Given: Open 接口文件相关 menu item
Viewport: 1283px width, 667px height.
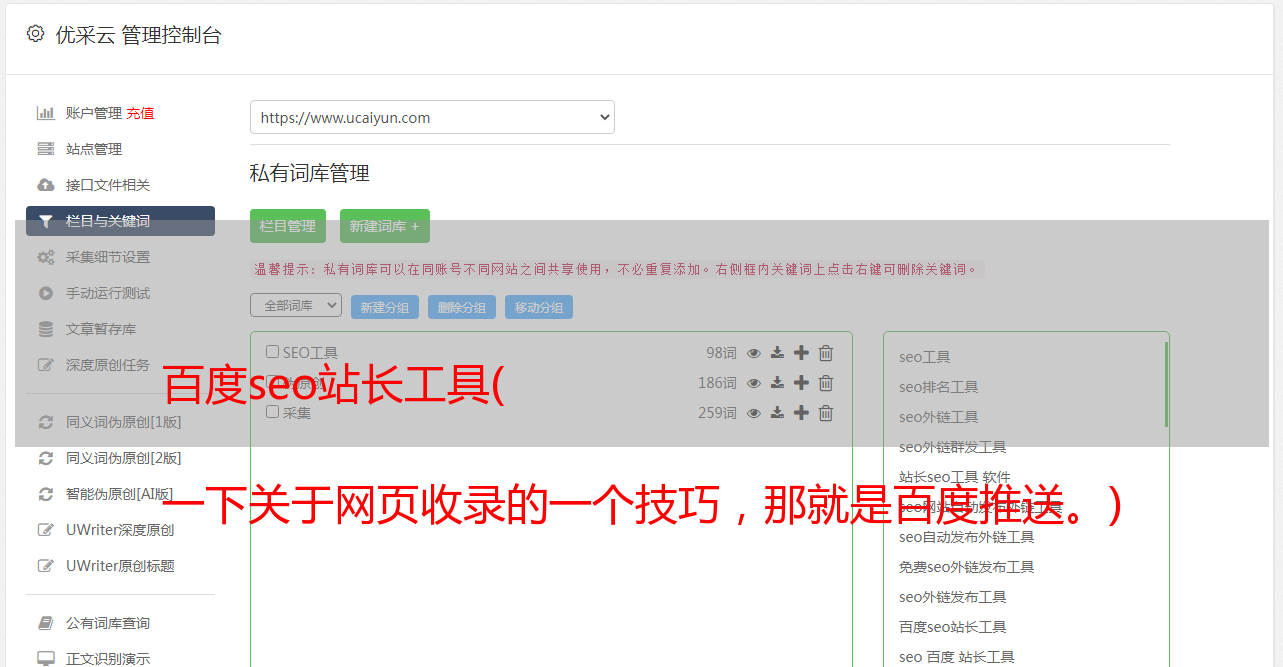Looking at the screenshot, I should click(x=108, y=185).
